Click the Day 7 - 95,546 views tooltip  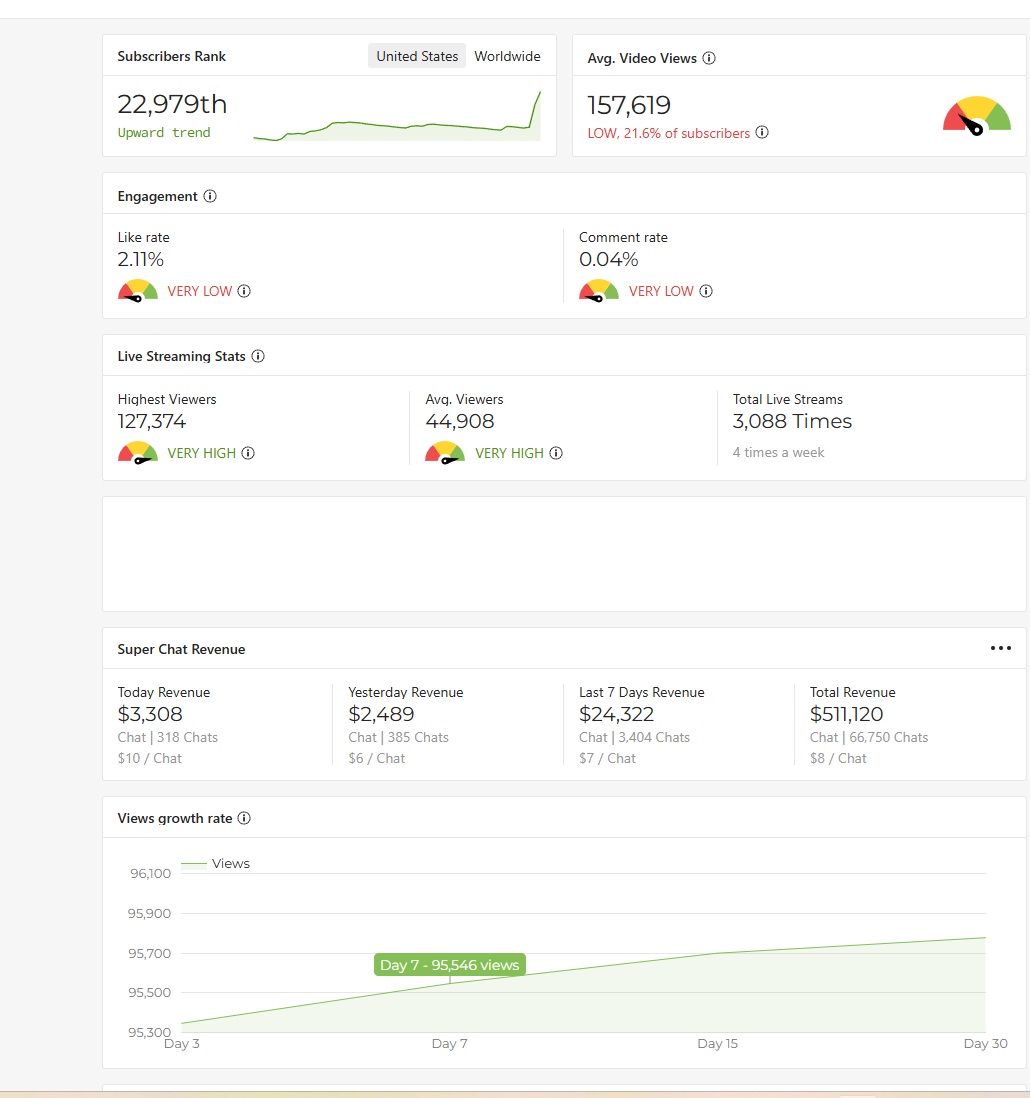click(450, 965)
